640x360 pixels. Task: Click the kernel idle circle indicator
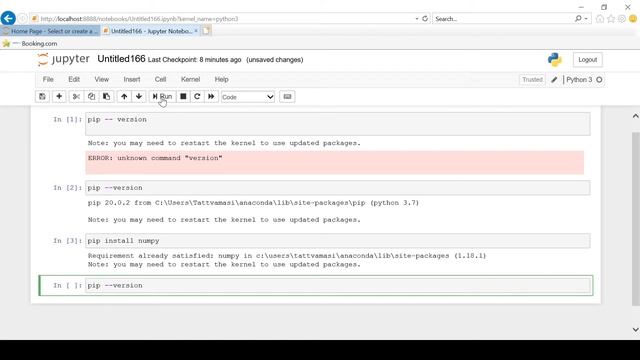point(599,80)
